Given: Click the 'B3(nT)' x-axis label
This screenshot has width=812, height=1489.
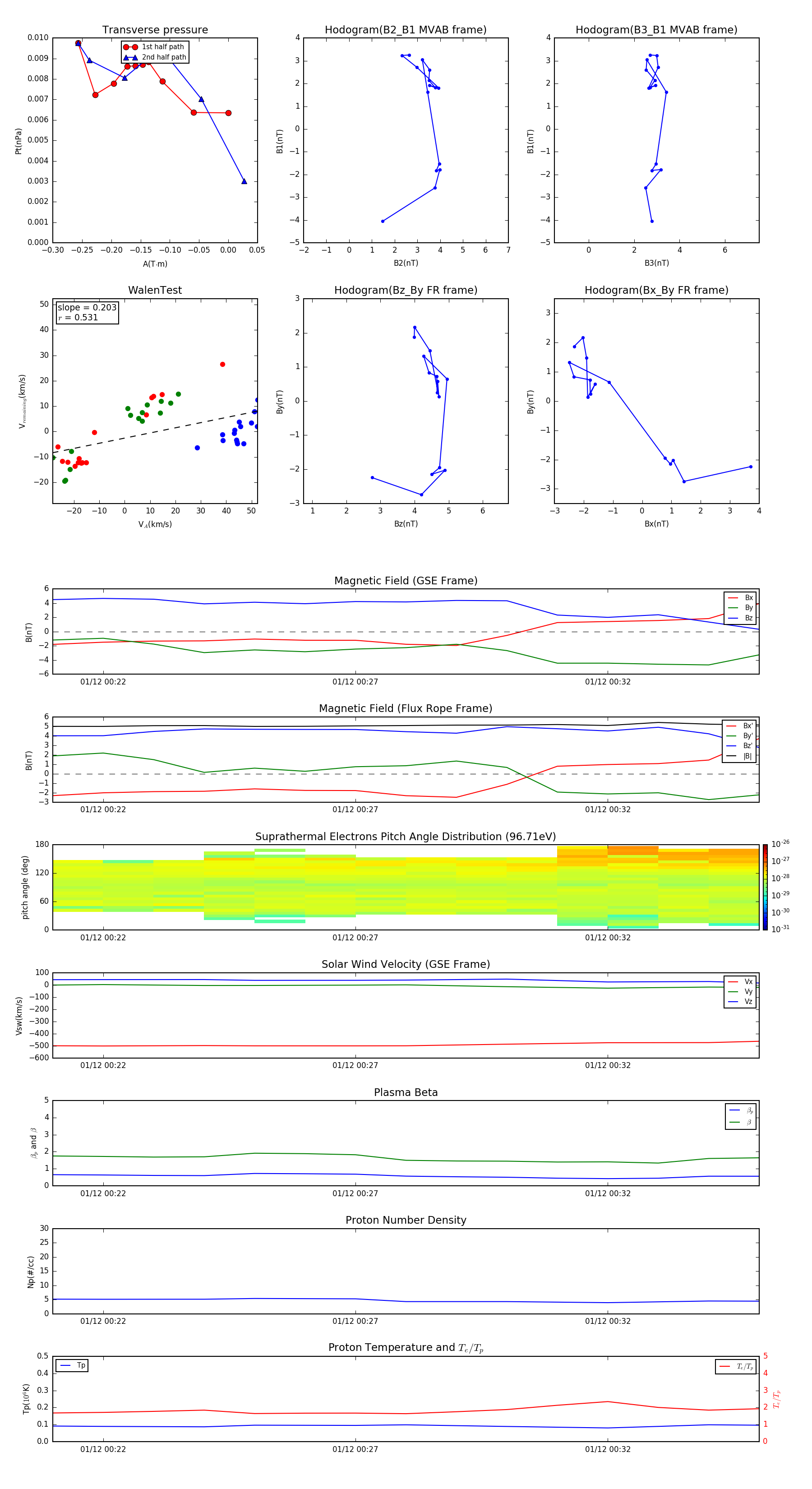Looking at the screenshot, I should [656, 263].
